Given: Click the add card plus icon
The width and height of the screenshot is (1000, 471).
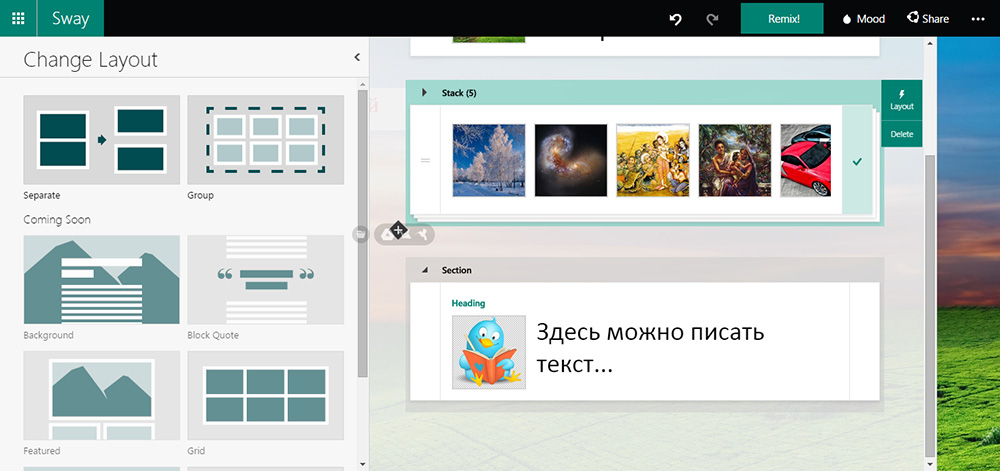Looking at the screenshot, I should click(398, 229).
